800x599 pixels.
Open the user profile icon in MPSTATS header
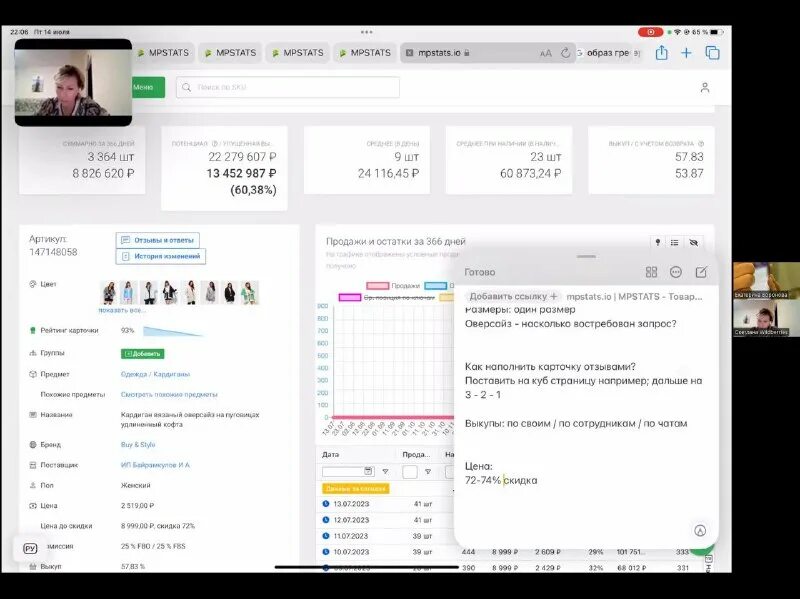click(705, 88)
